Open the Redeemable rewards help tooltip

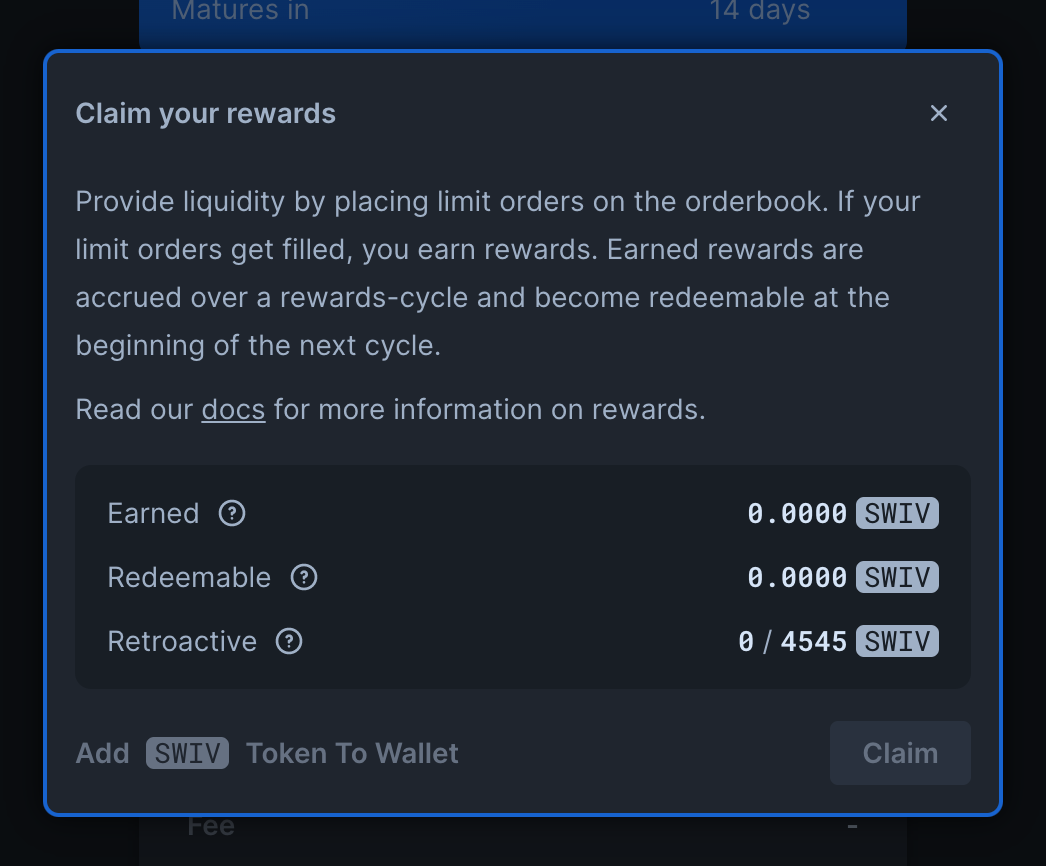[303, 577]
